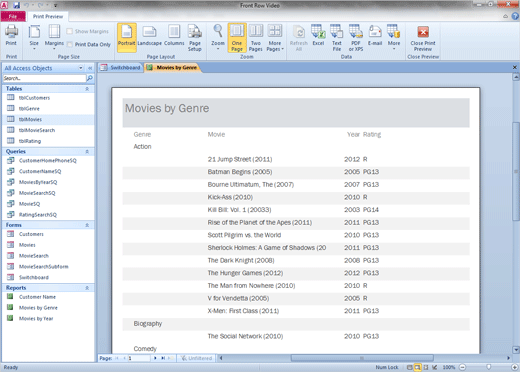Click the ribbon Help icon
520x372 pixels.
pyautogui.click(x=515, y=16)
